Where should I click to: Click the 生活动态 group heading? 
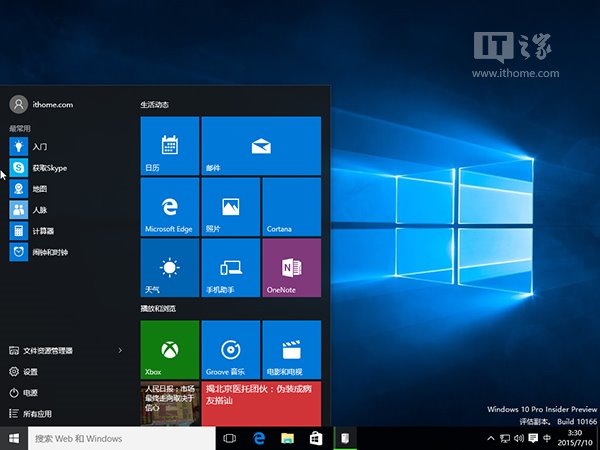pos(155,104)
